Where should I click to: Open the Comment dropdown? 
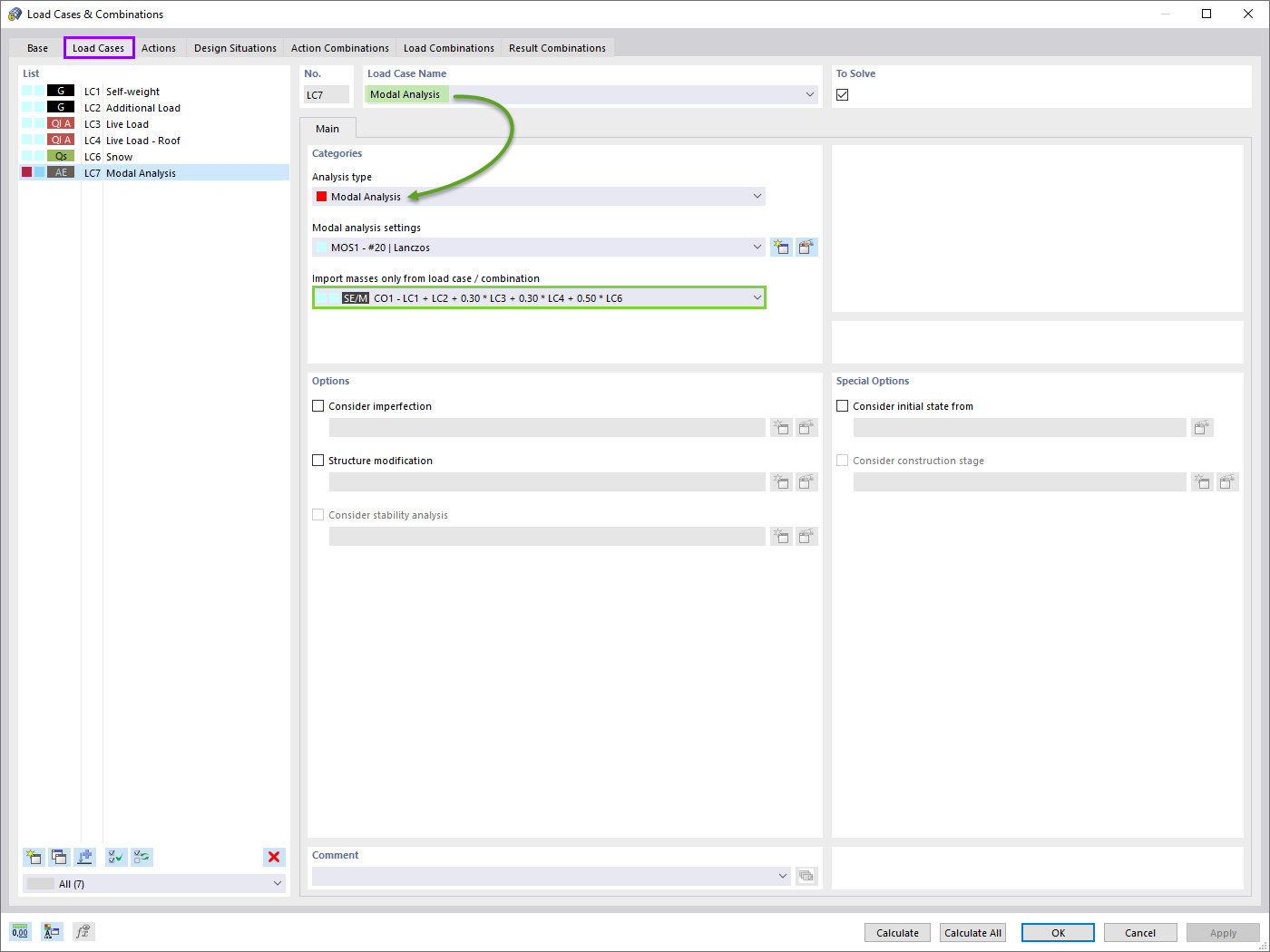783,876
